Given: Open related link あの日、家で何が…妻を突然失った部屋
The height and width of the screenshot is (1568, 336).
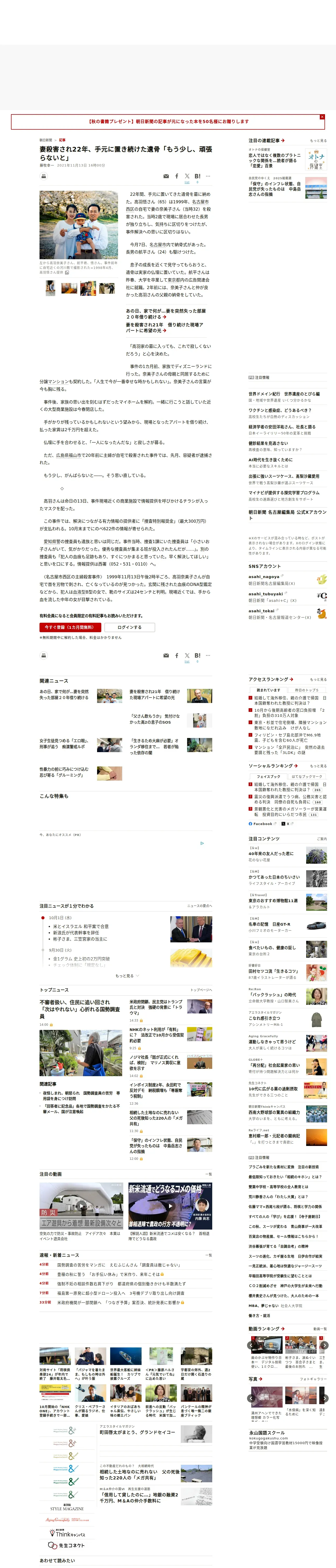Looking at the screenshot, I should coord(166,314).
